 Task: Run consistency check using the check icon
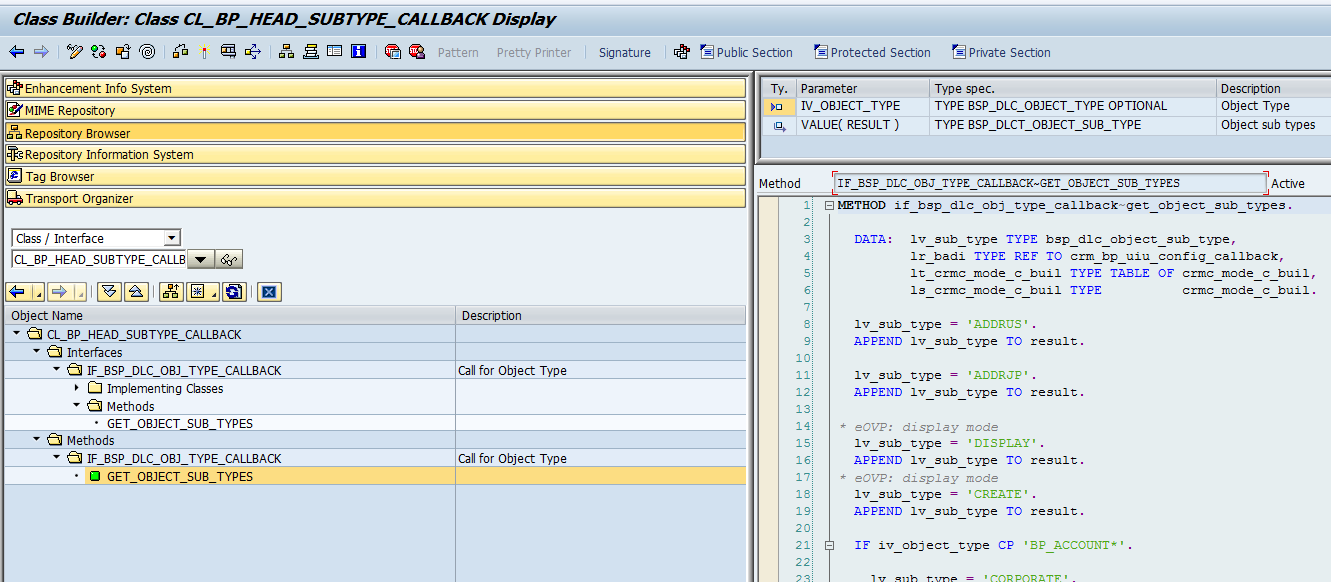click(96, 52)
